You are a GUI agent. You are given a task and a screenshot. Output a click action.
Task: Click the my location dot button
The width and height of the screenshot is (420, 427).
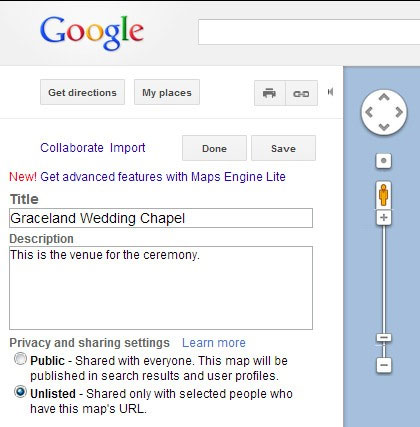point(384,161)
